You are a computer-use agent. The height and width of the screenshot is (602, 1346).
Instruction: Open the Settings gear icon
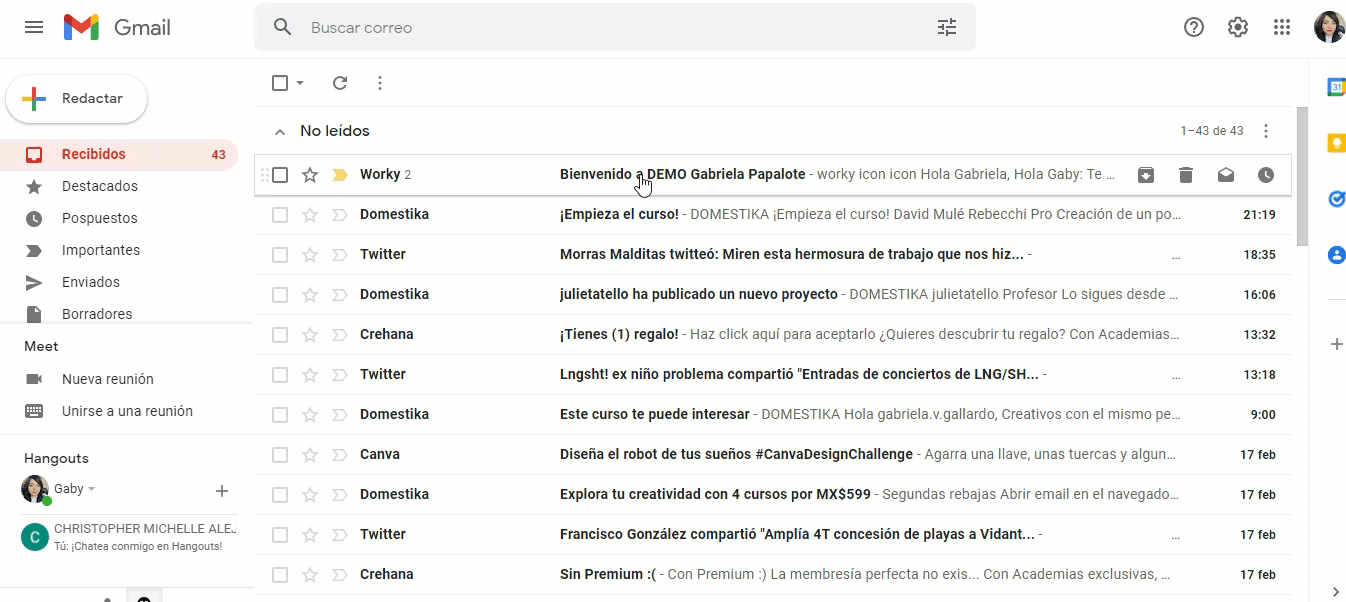tap(1238, 27)
